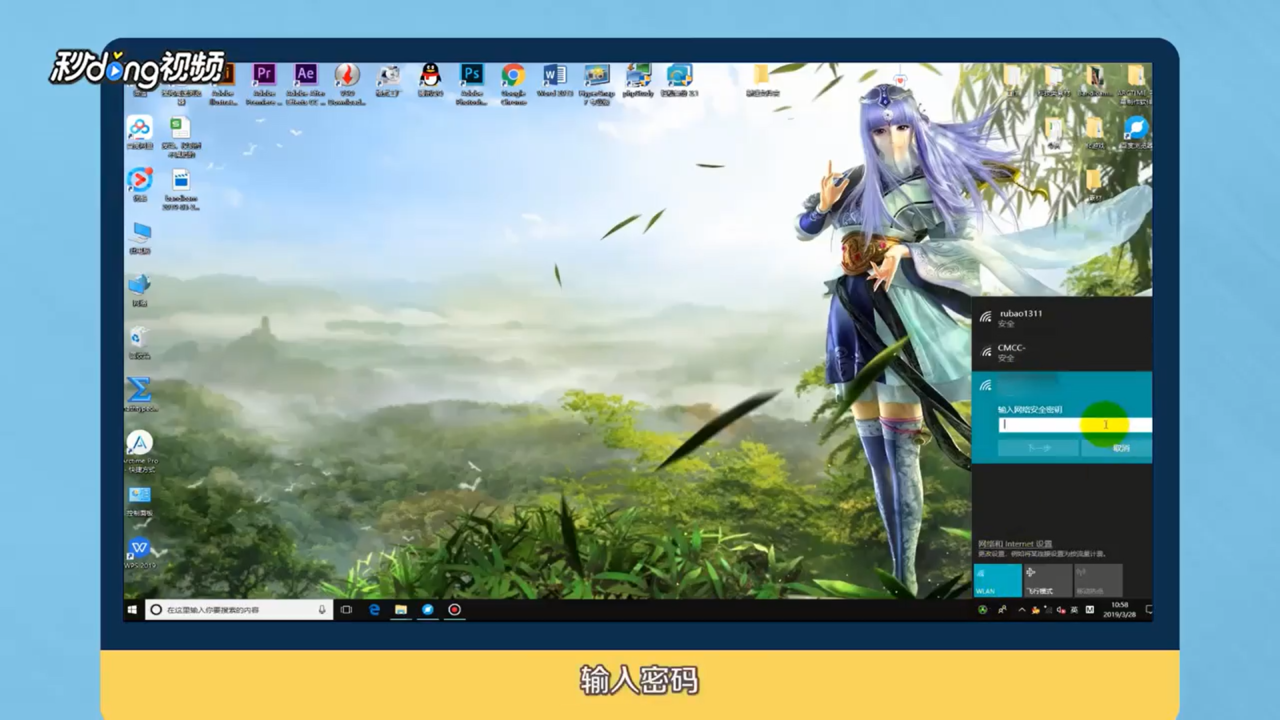
Task: Open the blue bird app top-right desktop icon
Action: (x=1135, y=132)
